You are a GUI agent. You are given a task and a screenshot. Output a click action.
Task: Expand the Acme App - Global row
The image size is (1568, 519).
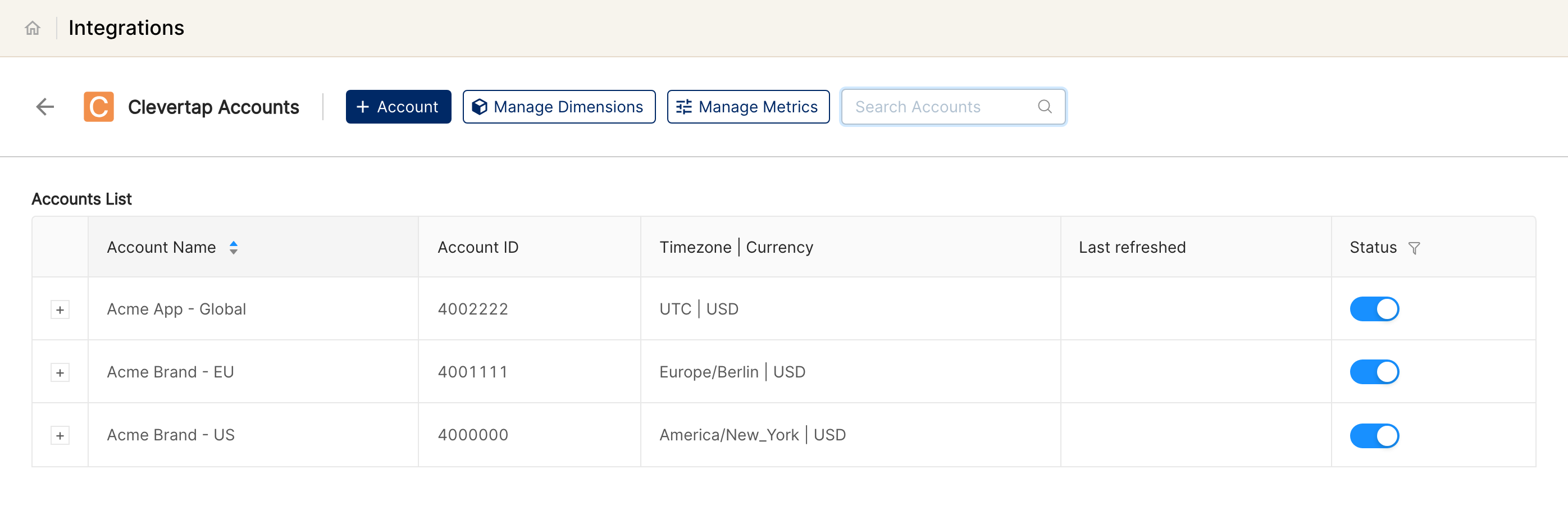click(60, 309)
